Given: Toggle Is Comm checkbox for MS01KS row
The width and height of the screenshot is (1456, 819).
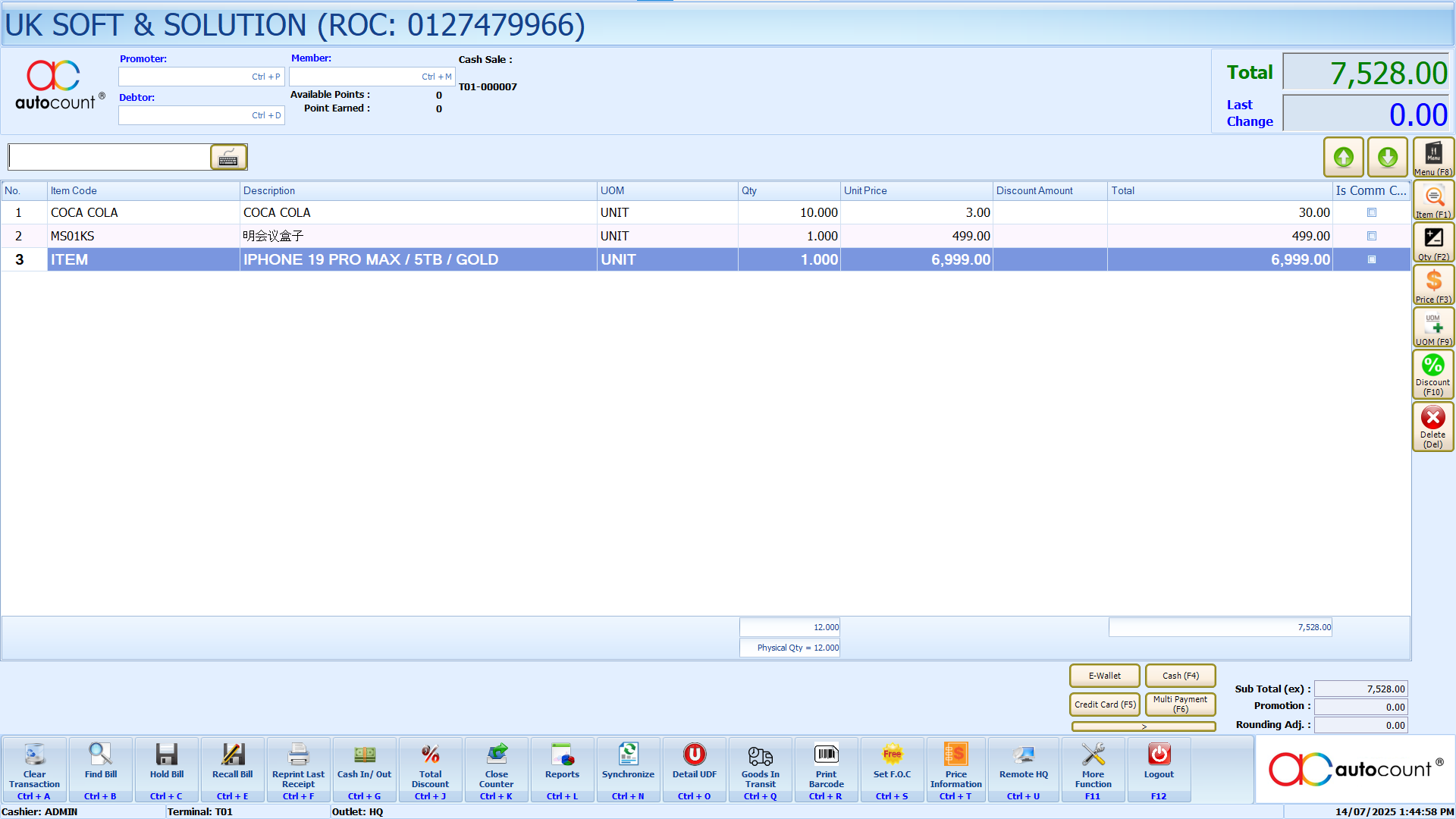Looking at the screenshot, I should click(1371, 236).
